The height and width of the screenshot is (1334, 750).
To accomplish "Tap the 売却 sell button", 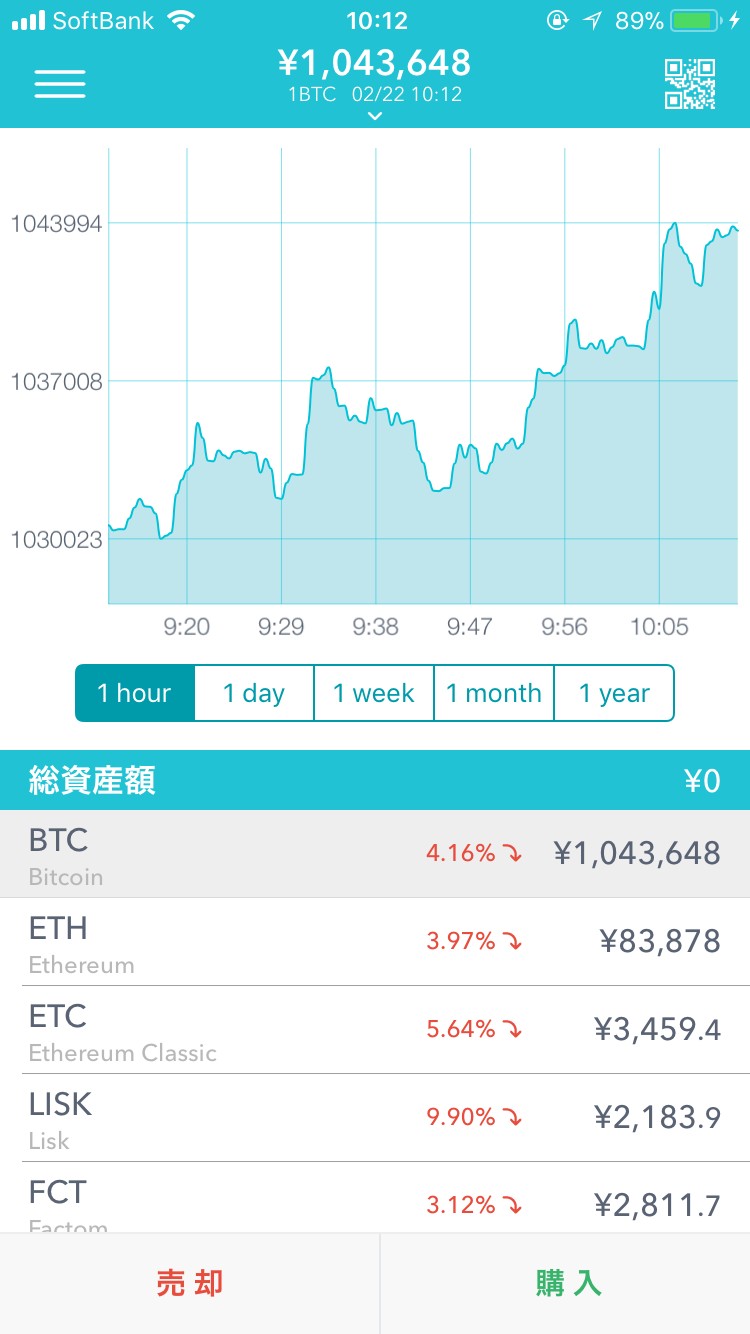I will click(189, 1283).
